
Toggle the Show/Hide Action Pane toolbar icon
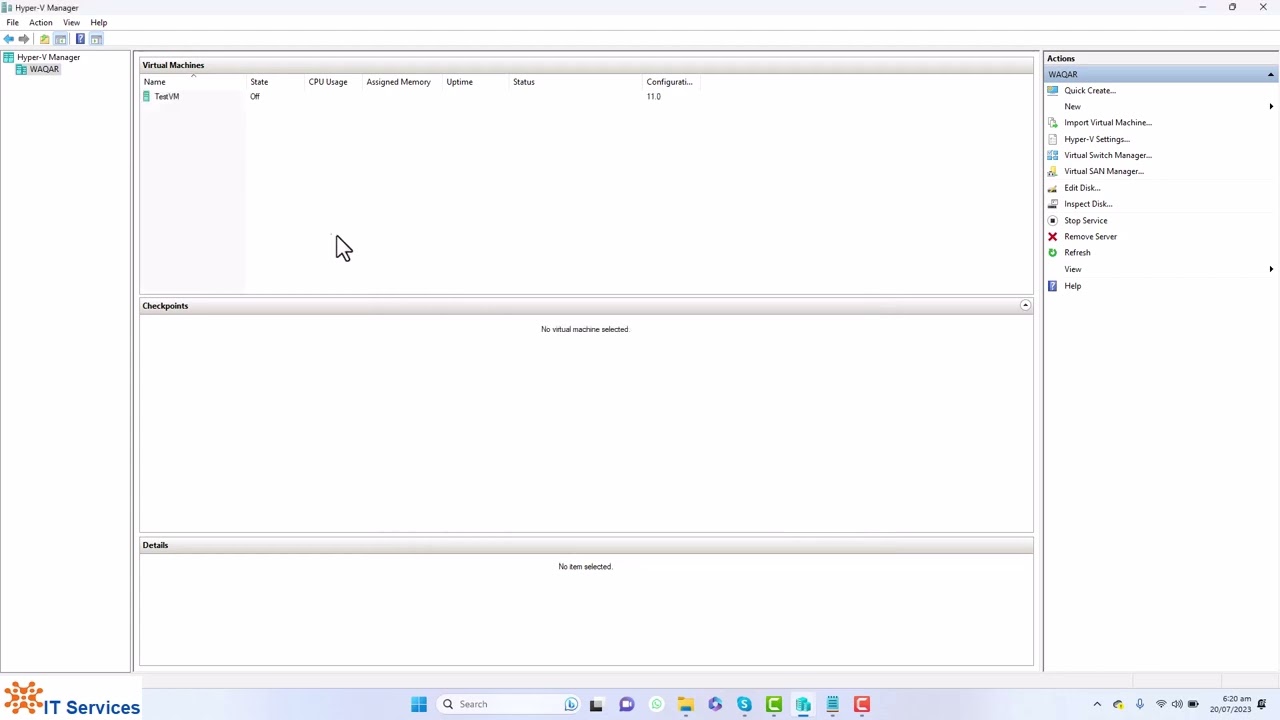coord(97,39)
